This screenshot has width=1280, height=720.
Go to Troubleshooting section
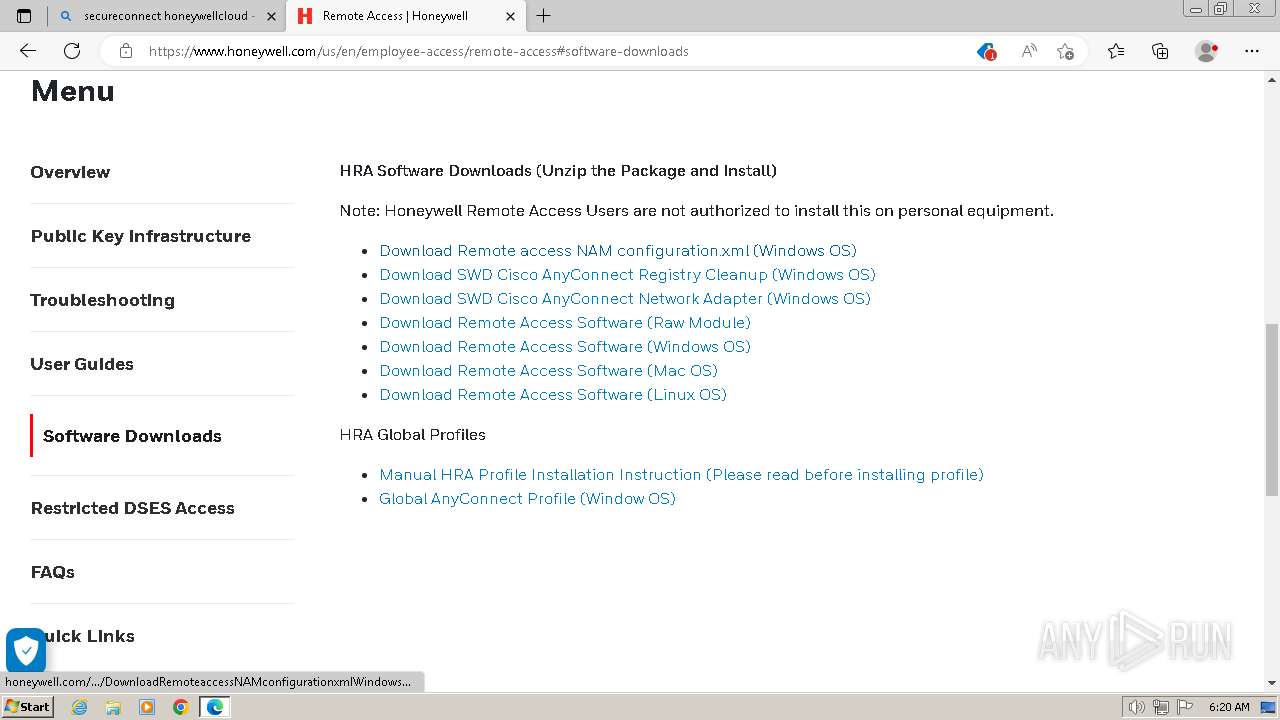pyautogui.click(x=102, y=300)
